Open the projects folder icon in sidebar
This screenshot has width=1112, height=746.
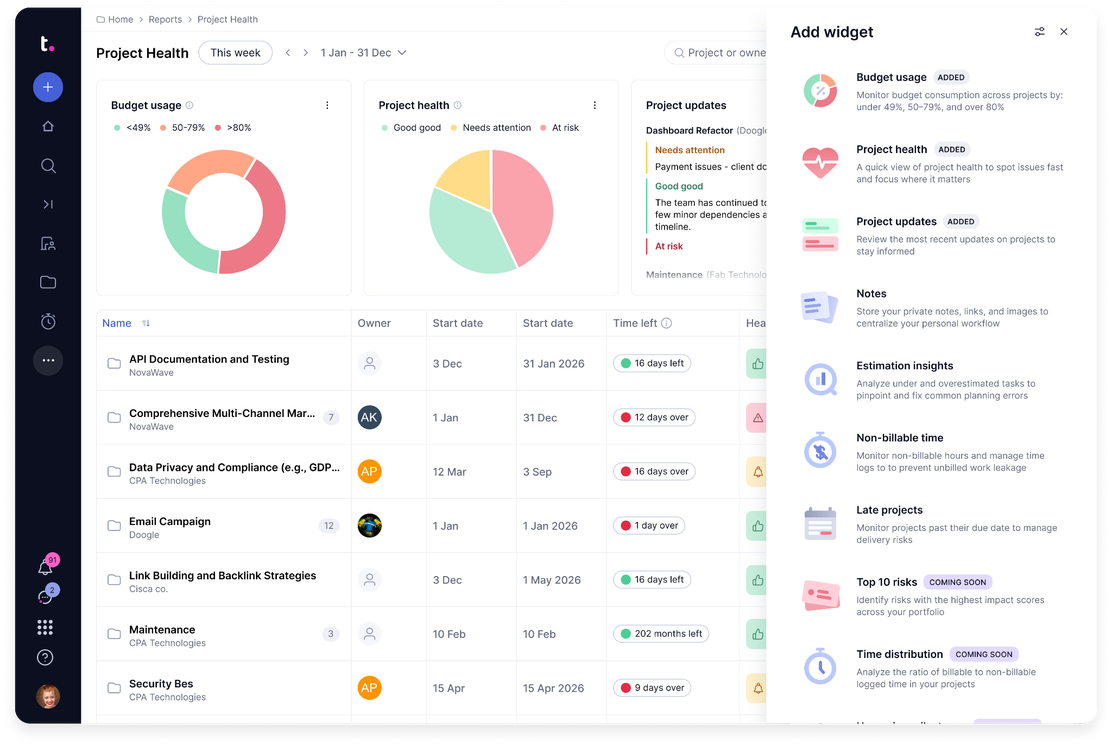(x=48, y=282)
